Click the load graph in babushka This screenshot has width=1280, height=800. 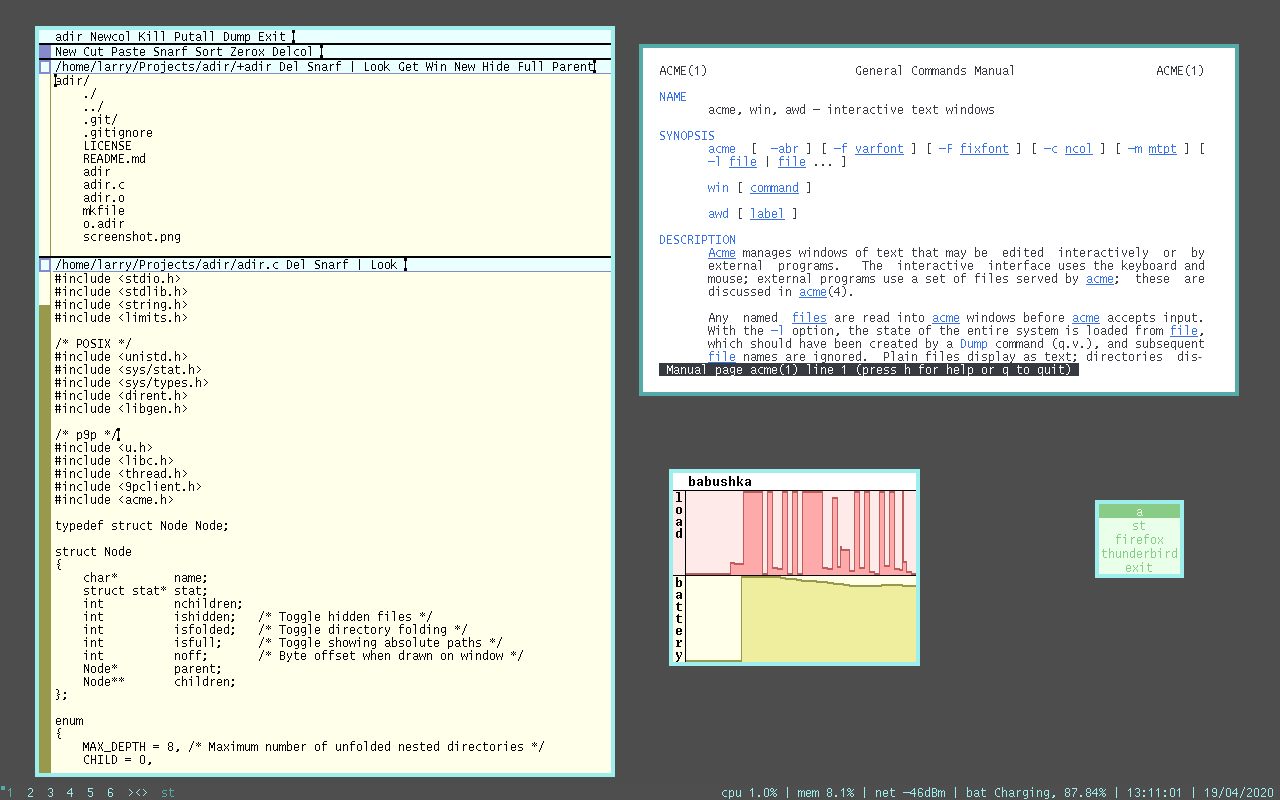click(801, 533)
